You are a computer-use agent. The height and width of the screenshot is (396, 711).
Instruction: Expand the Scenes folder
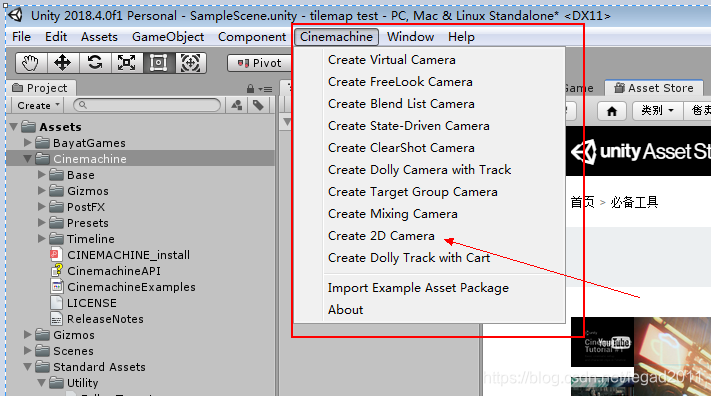(27, 351)
